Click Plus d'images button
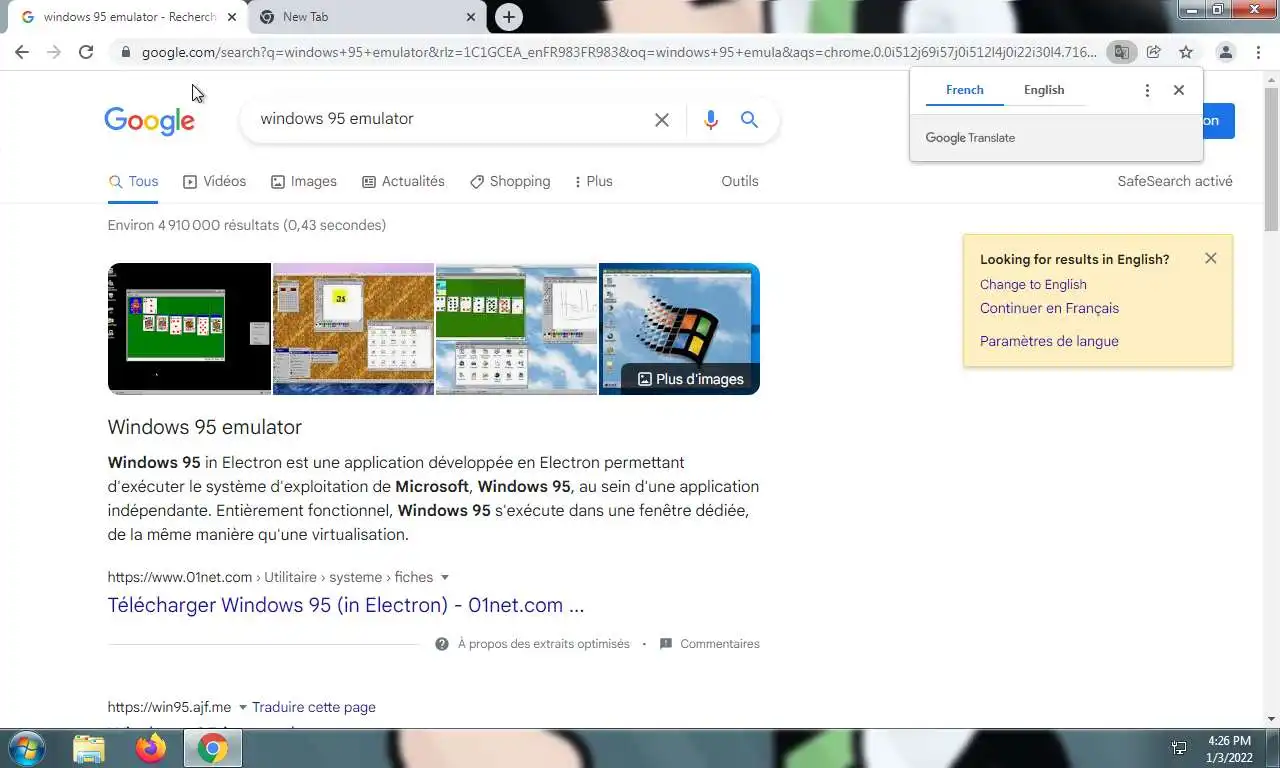The width and height of the screenshot is (1280, 768). point(691,379)
